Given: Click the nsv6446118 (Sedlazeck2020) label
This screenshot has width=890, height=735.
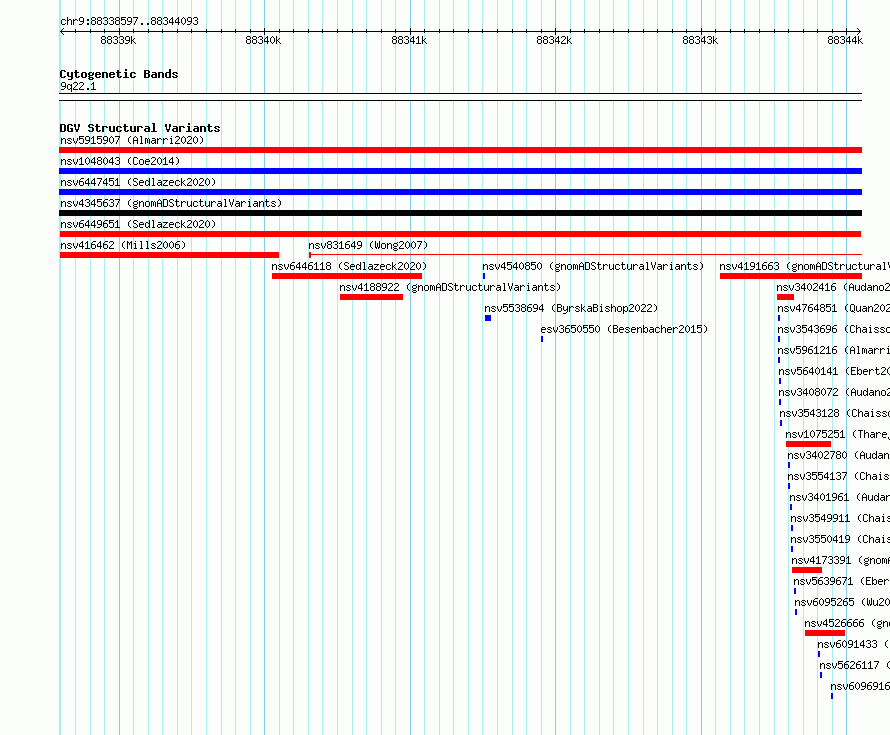Looking at the screenshot, I should [x=349, y=266].
